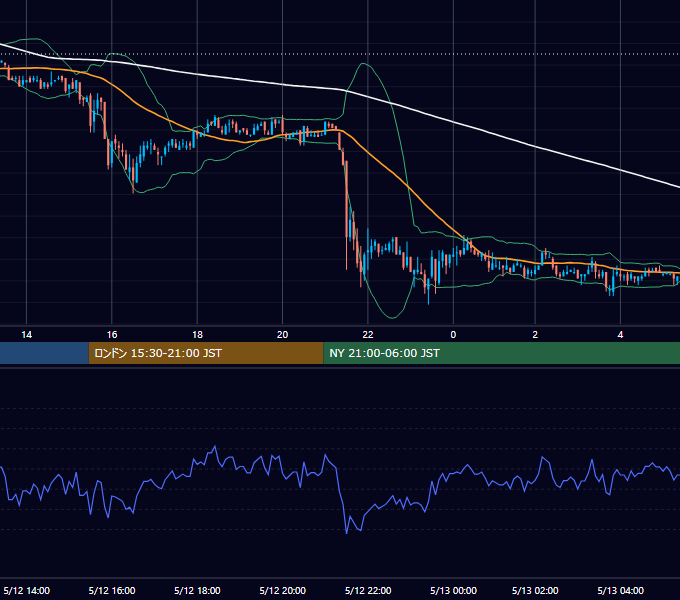Select the 5/13 02:00 time label
Screen dimensions: 680x600
click(x=535, y=590)
